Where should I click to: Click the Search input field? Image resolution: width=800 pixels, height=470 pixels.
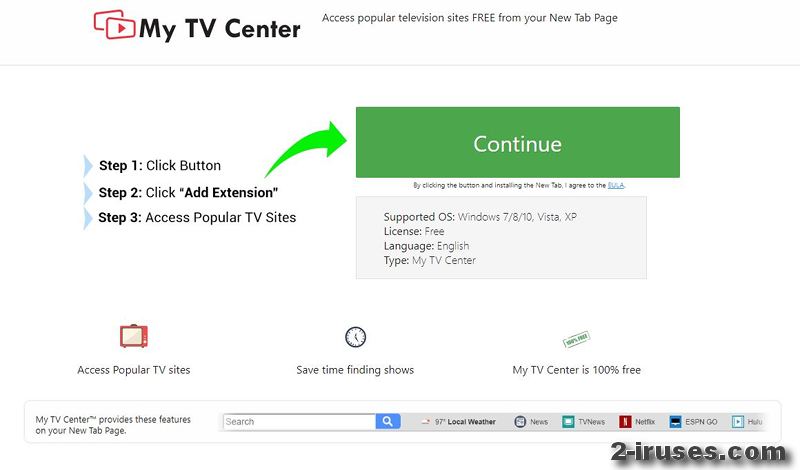pyautogui.click(x=299, y=422)
